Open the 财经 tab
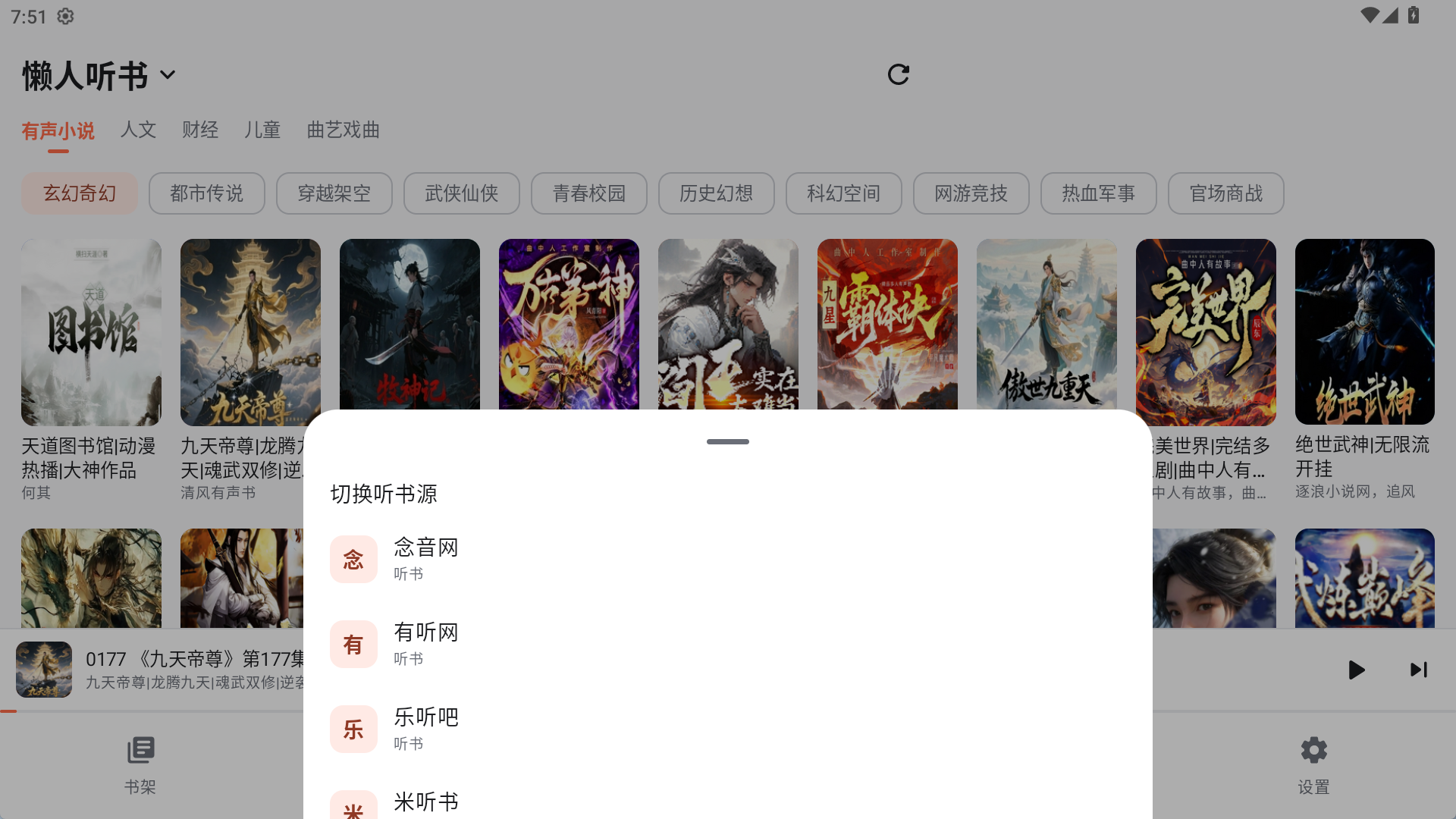 pyautogui.click(x=200, y=130)
